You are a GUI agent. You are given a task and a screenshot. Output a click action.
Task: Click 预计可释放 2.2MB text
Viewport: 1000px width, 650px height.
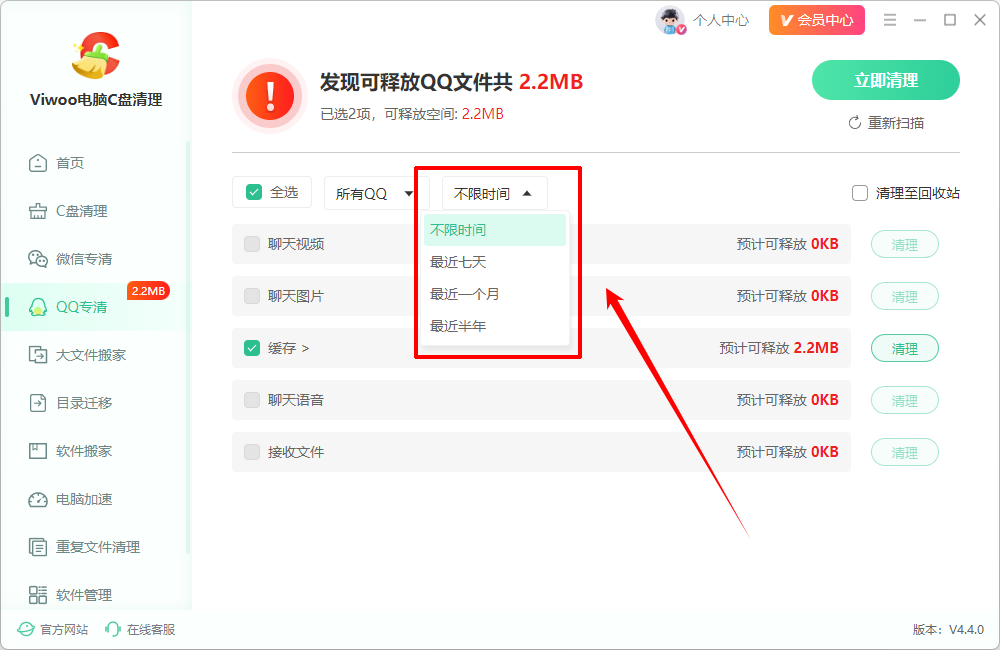(779, 348)
